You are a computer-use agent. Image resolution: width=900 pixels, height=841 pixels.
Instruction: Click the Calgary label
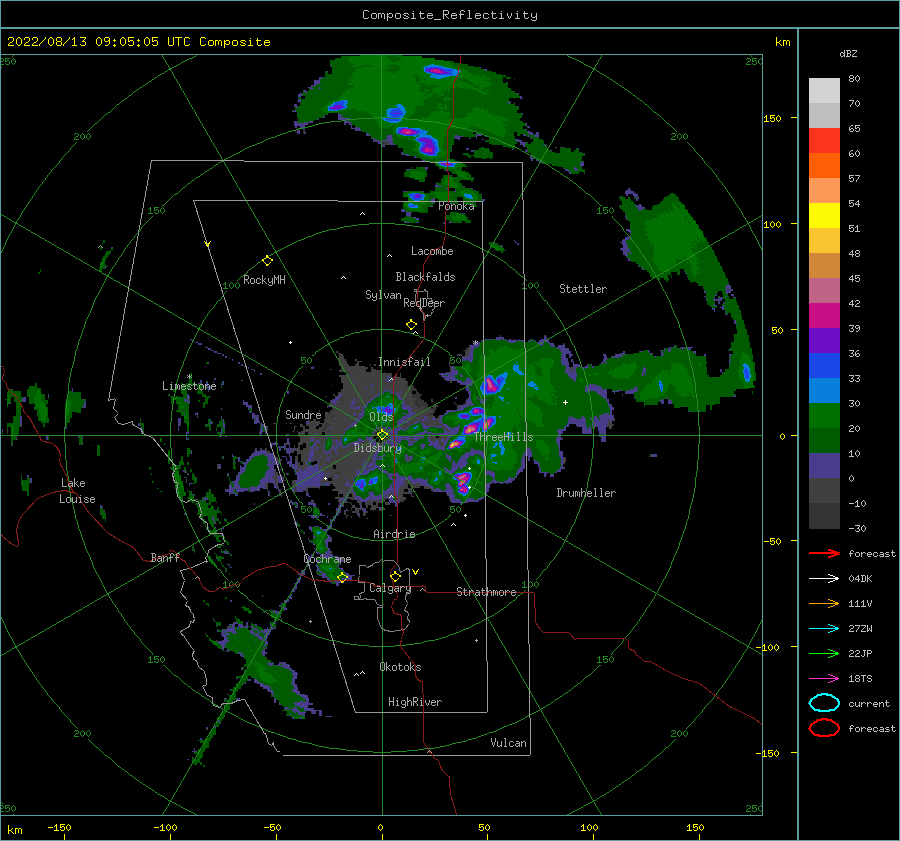click(x=390, y=588)
